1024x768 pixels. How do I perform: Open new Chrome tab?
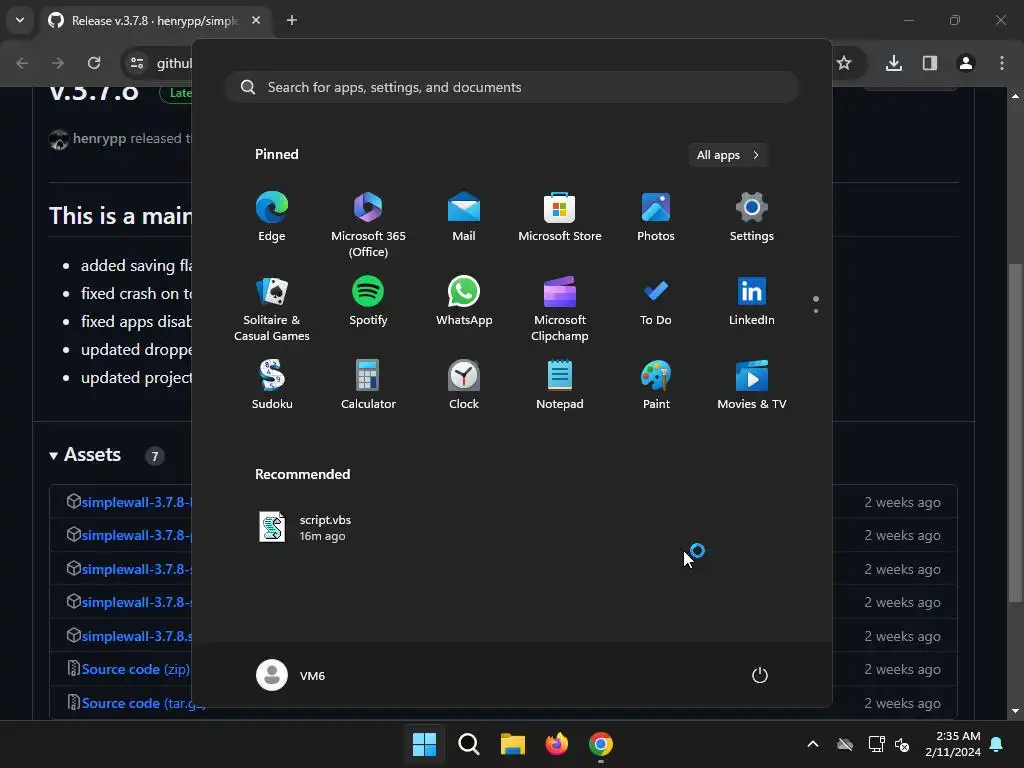click(292, 20)
